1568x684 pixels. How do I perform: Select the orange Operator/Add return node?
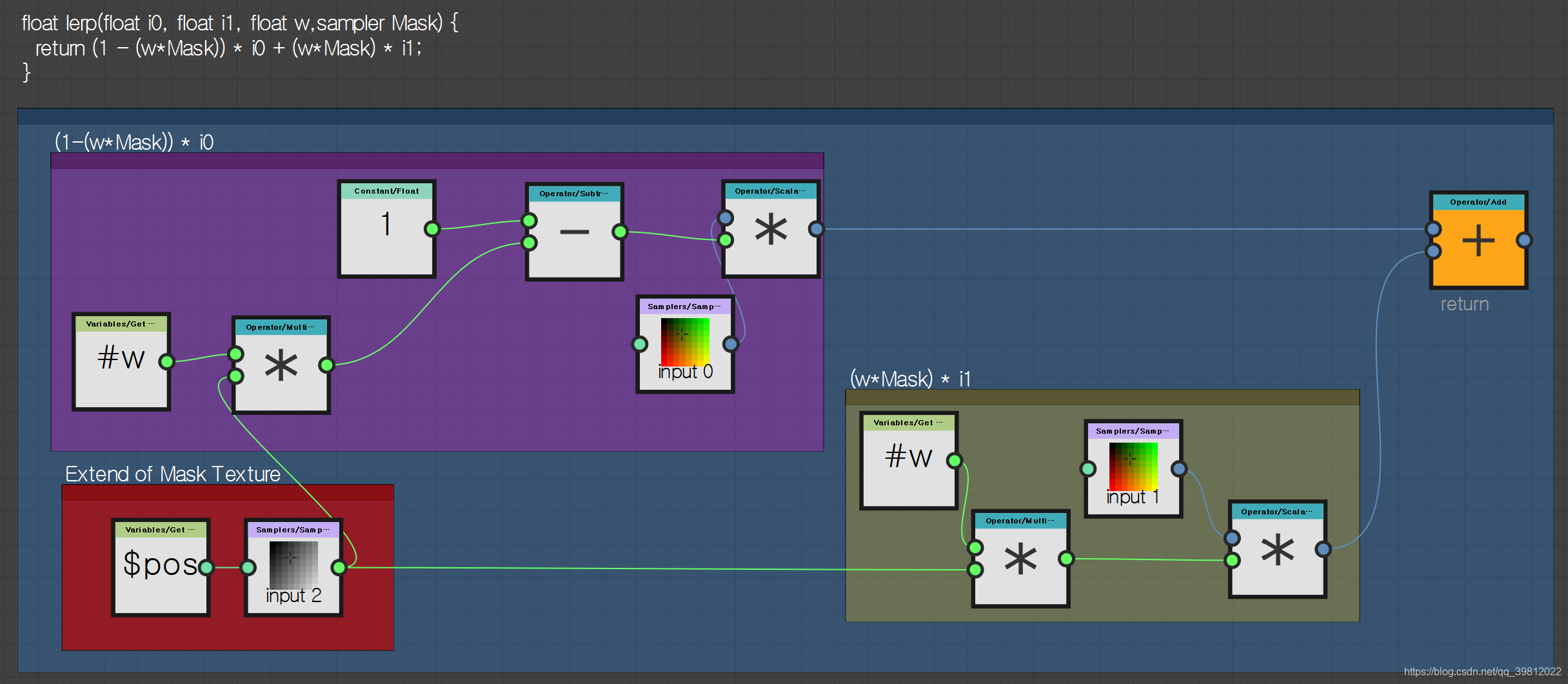1478,240
